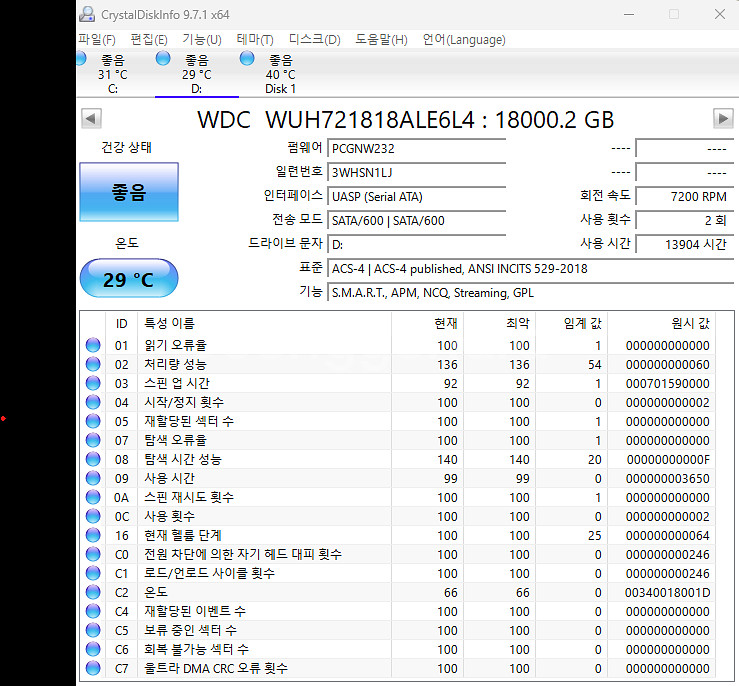Click raw value 00000000000F in 탐색 시간 row
The width and height of the screenshot is (739, 686).
[668, 459]
